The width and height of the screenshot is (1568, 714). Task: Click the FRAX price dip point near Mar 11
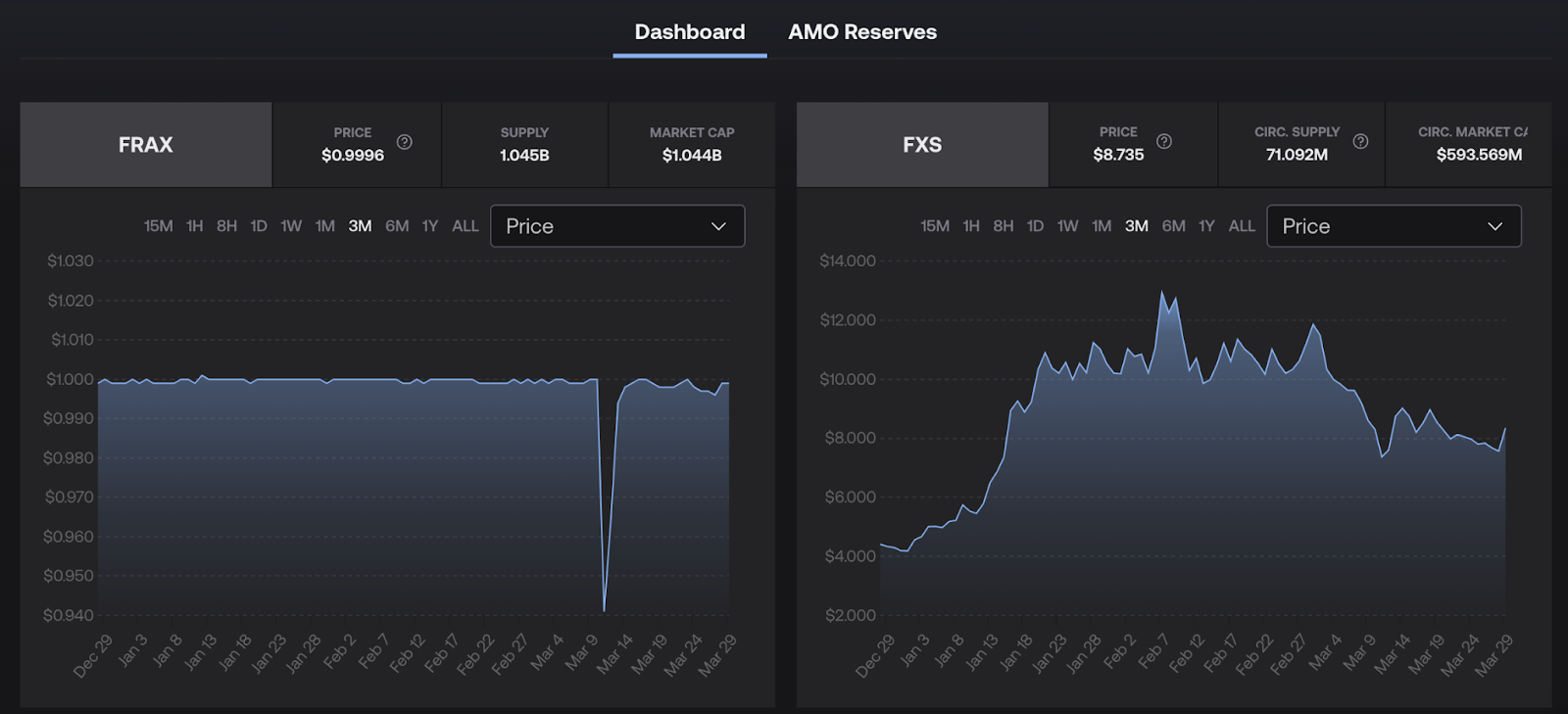(x=604, y=610)
